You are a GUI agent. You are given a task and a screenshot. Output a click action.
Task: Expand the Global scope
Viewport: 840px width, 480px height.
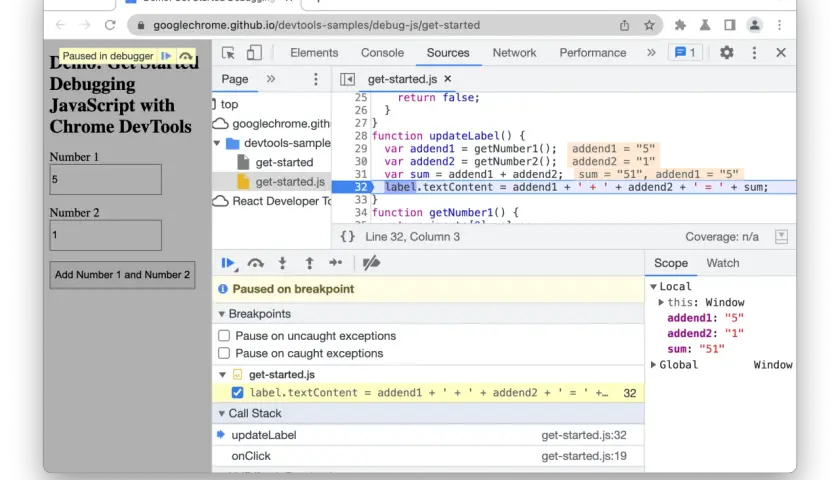(x=654, y=365)
